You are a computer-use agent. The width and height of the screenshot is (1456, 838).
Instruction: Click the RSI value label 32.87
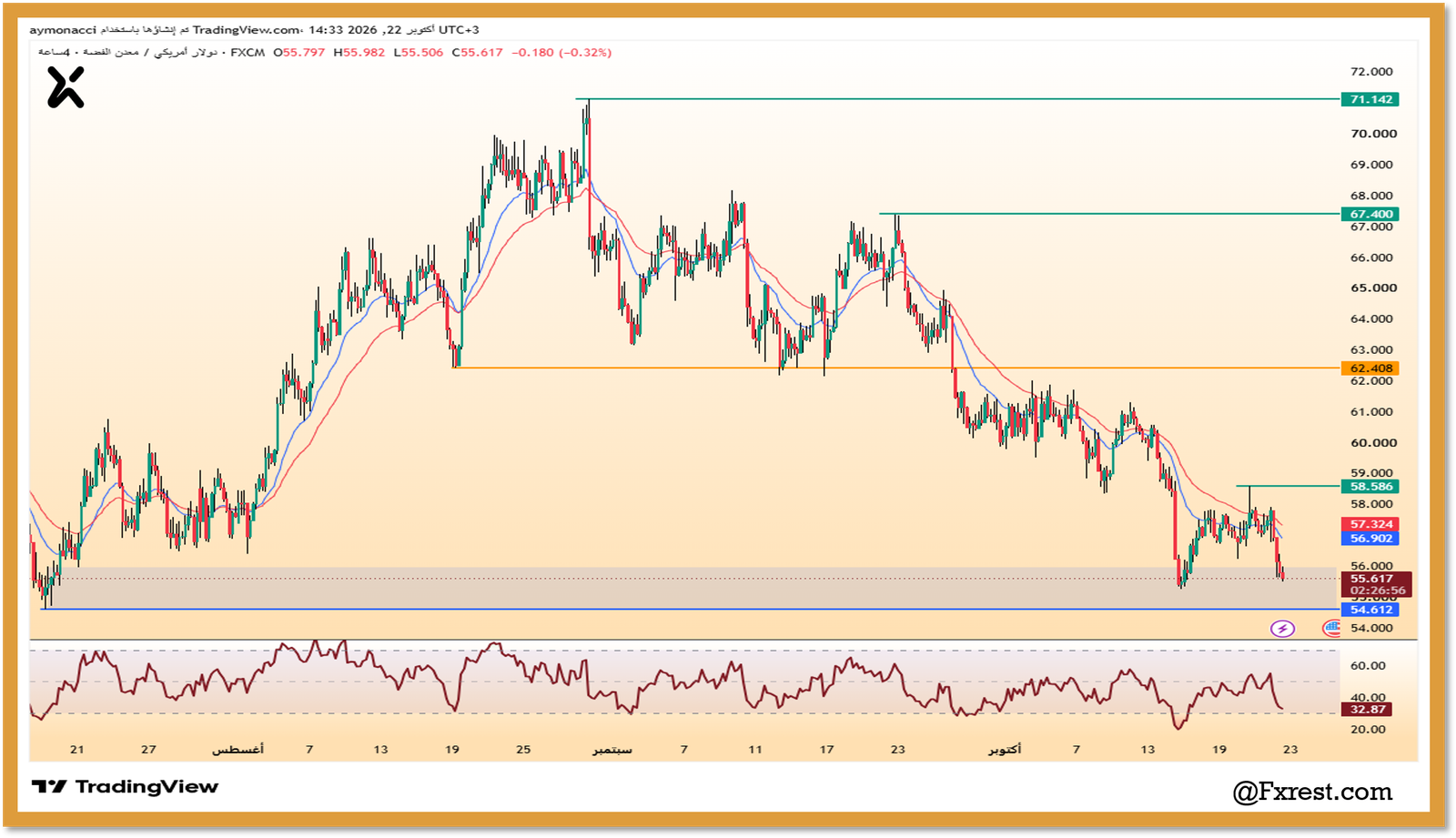tap(1367, 710)
